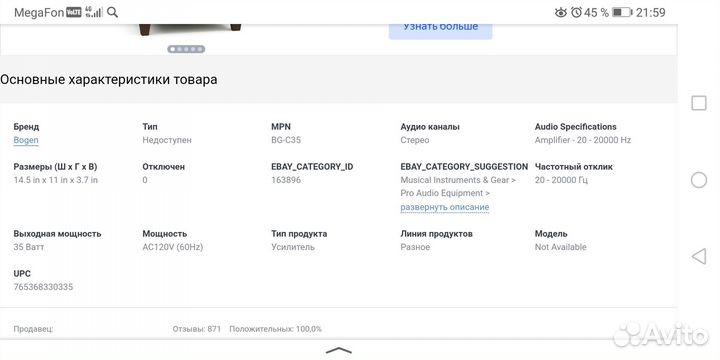Pull up the bottom chevron handle
720x360 pixels.
pyautogui.click(x=338, y=351)
